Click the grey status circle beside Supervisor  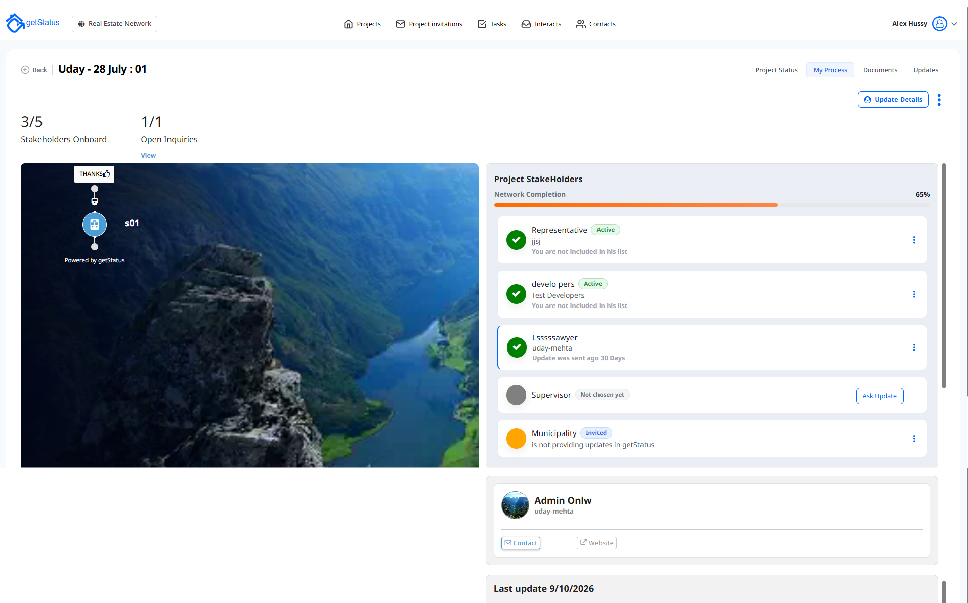click(x=516, y=395)
